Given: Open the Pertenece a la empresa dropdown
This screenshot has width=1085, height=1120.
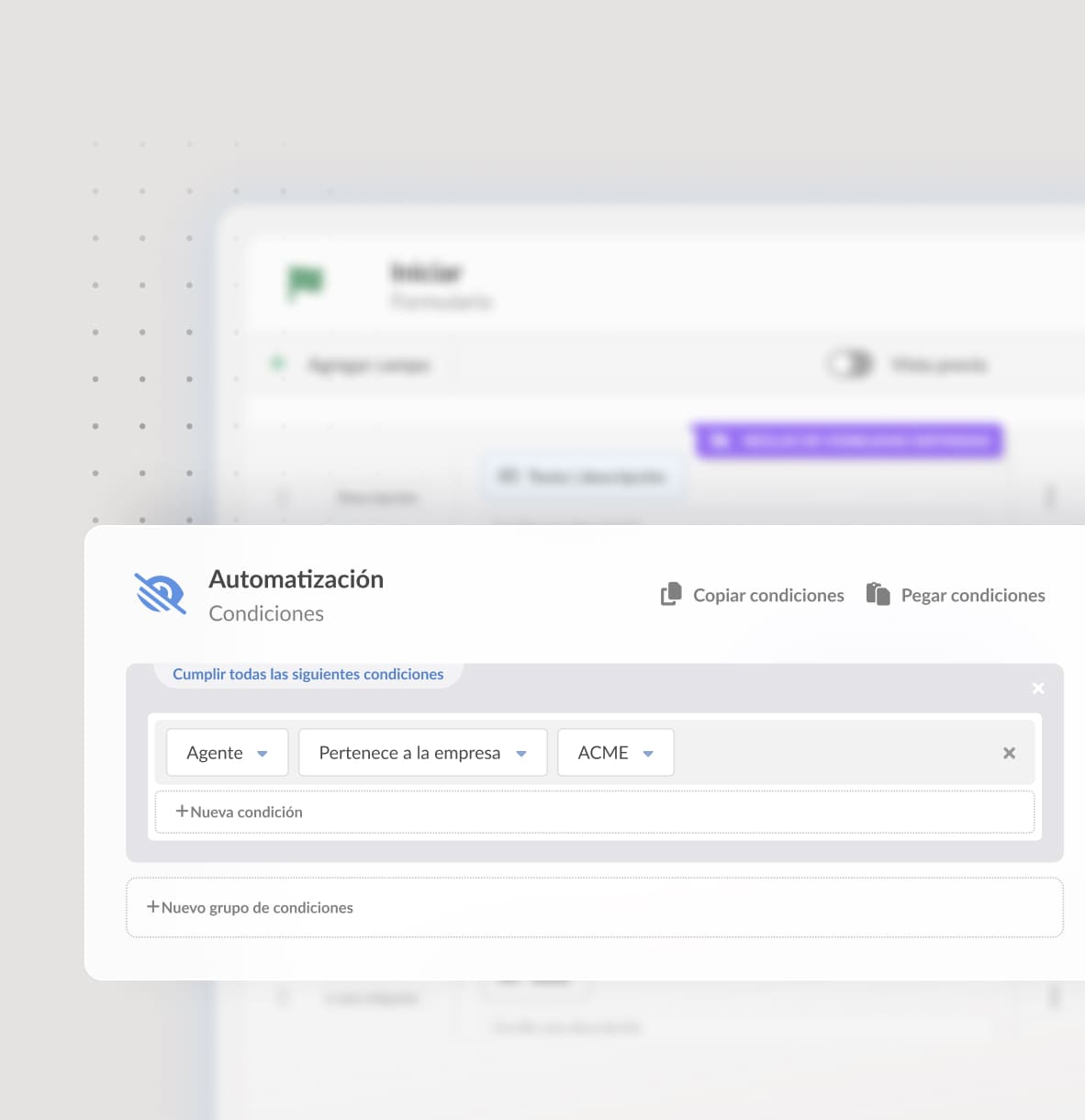Looking at the screenshot, I should (x=423, y=753).
